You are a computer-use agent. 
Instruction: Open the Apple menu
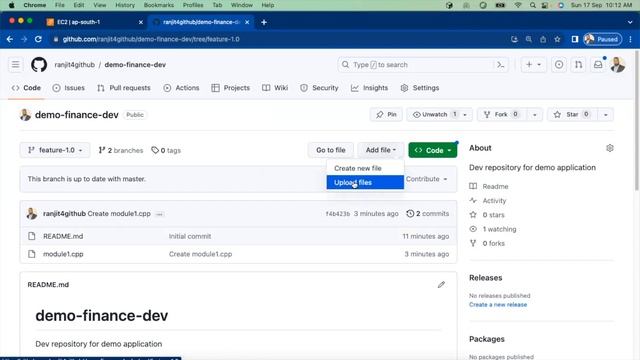[x=11, y=5]
